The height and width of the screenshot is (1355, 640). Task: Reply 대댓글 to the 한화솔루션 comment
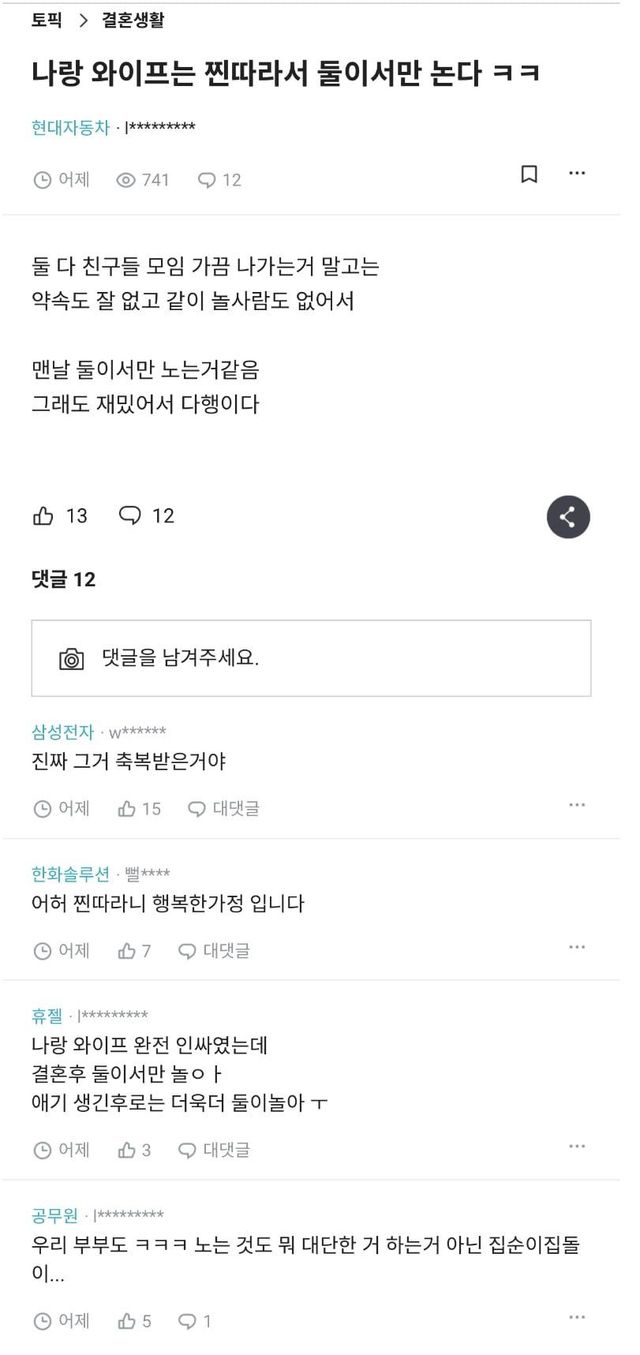click(x=214, y=951)
